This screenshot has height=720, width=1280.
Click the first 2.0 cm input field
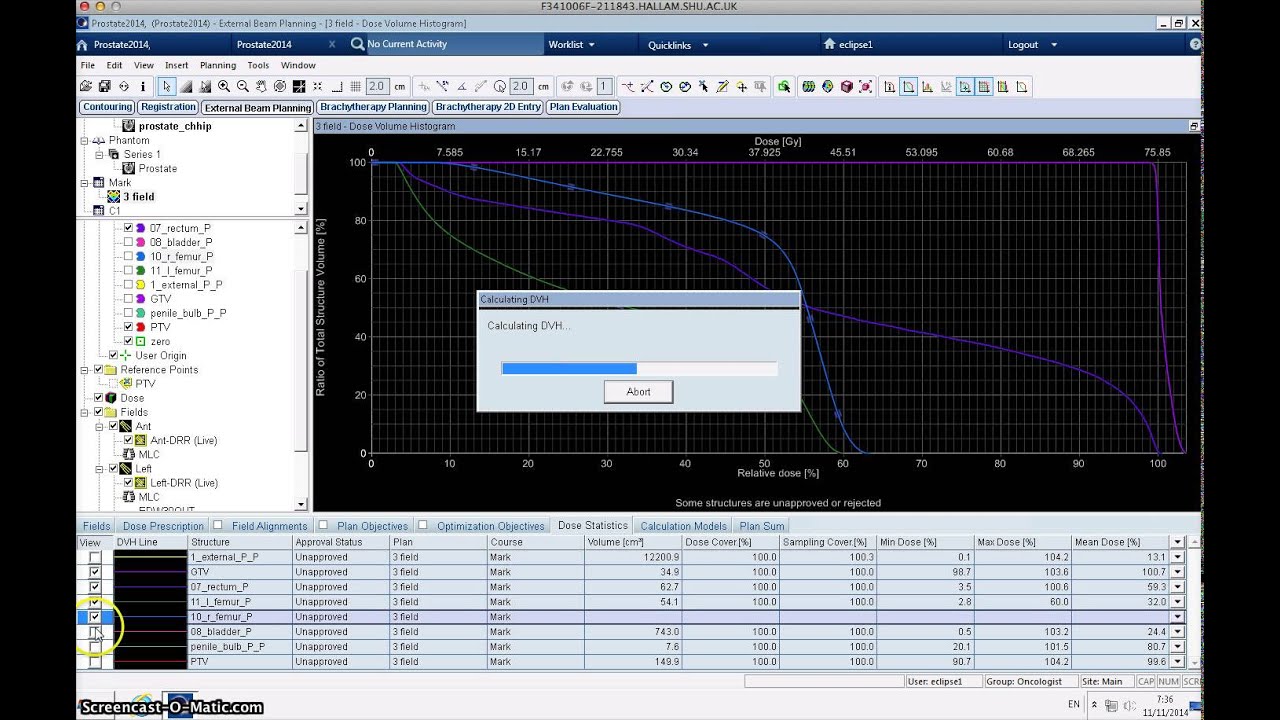376,86
